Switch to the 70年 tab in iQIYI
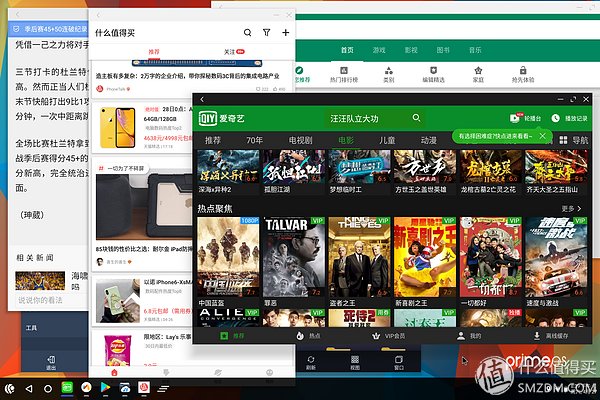This screenshot has width=600, height=400. click(254, 140)
